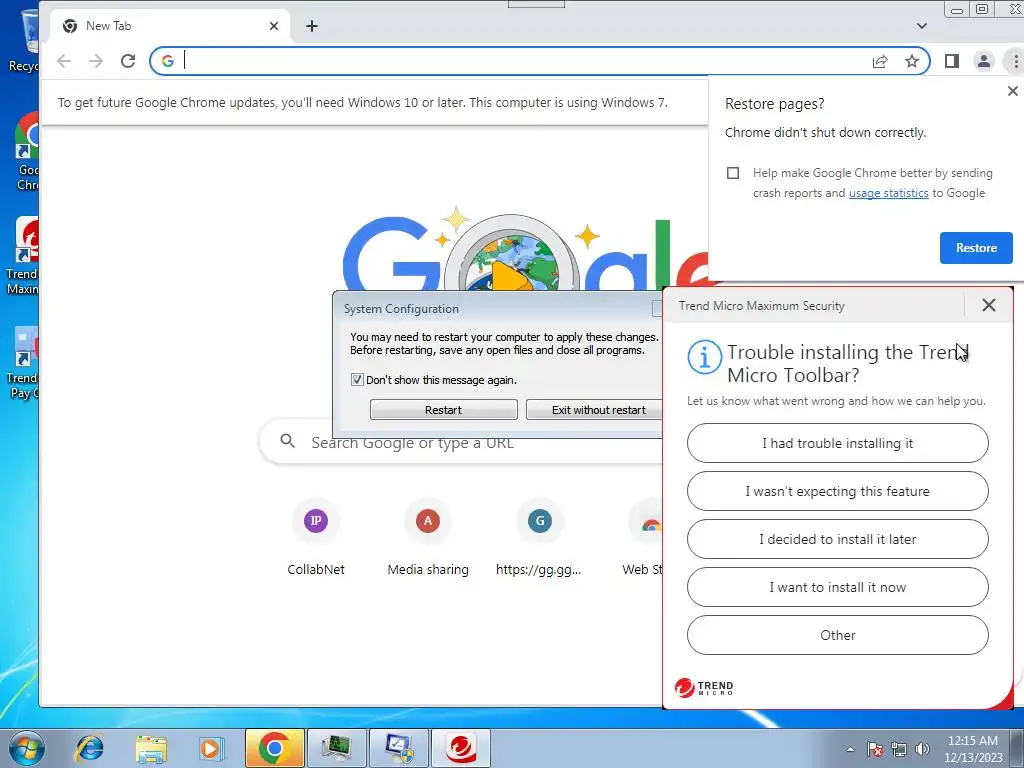Viewport: 1024px width, 768px height.
Task: Open Trend Micro taskbar button
Action: point(461,748)
